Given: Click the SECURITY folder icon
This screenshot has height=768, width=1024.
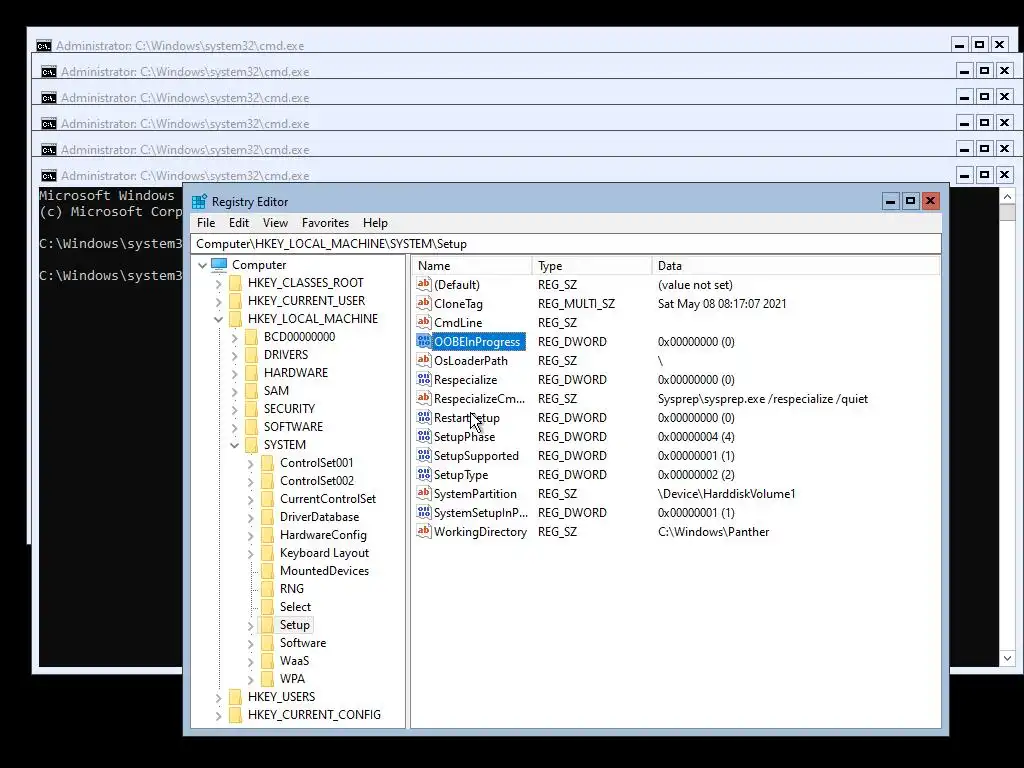Looking at the screenshot, I should click(251, 409).
